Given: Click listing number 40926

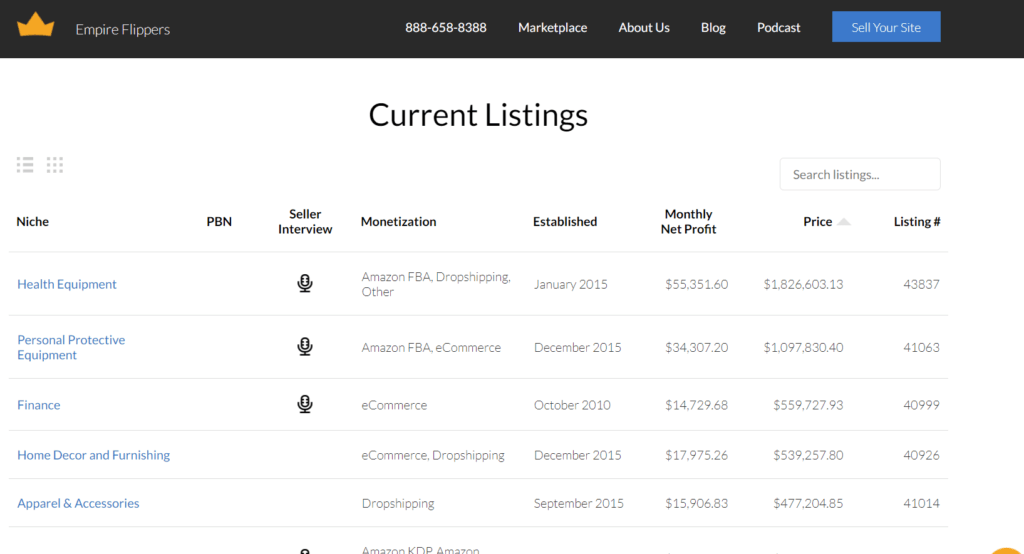Looking at the screenshot, I should pyautogui.click(x=921, y=455).
